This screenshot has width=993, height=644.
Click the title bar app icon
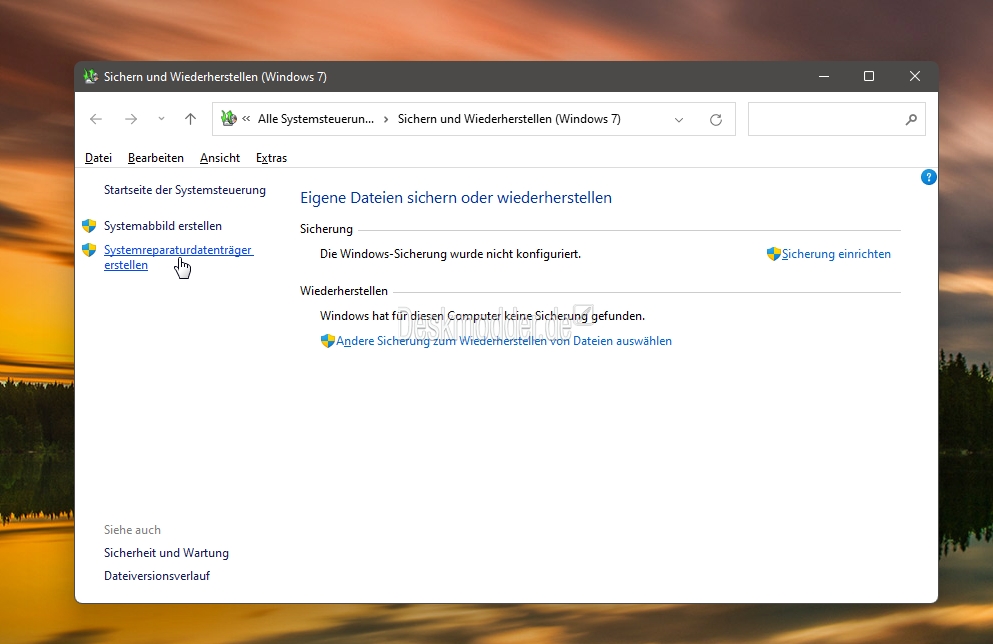pos(91,77)
